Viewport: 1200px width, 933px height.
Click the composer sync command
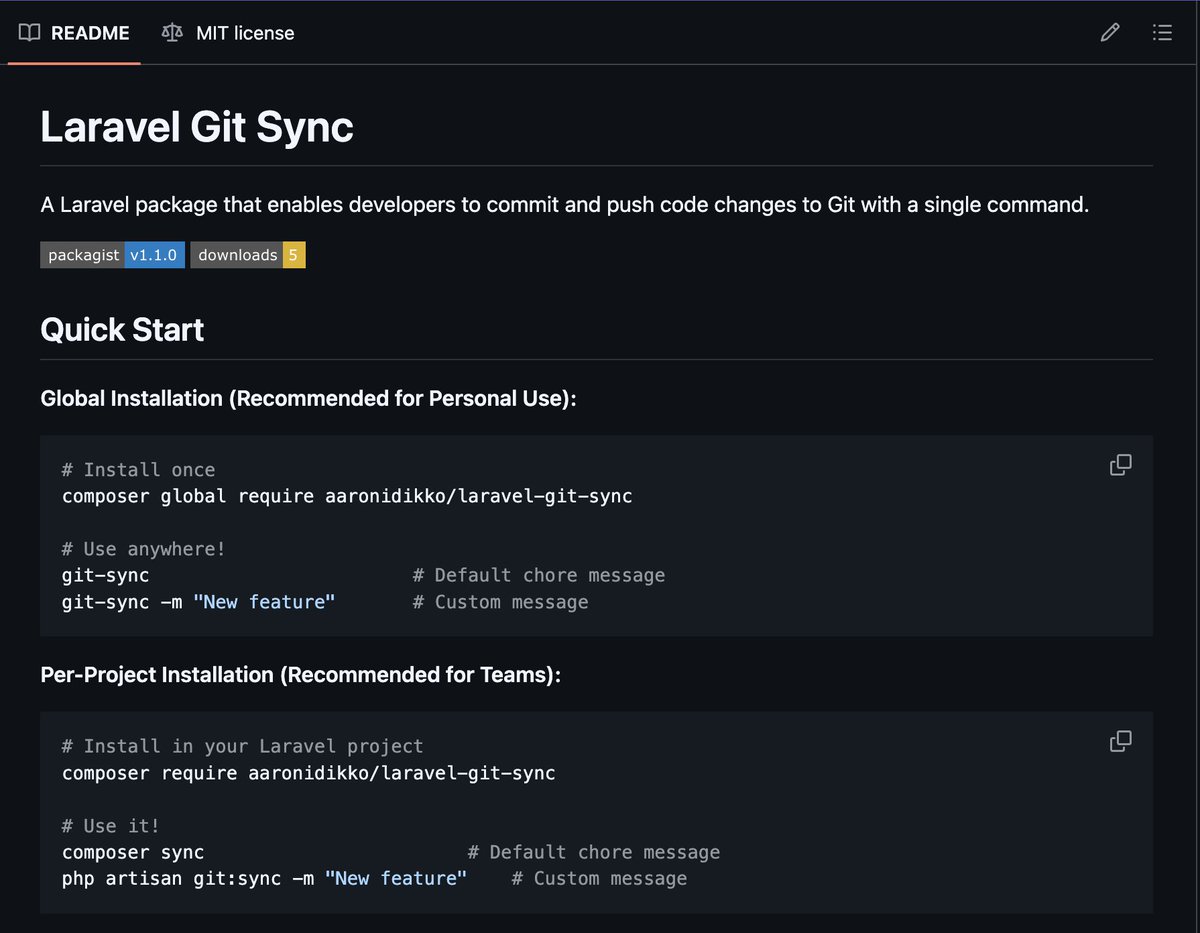(133, 853)
